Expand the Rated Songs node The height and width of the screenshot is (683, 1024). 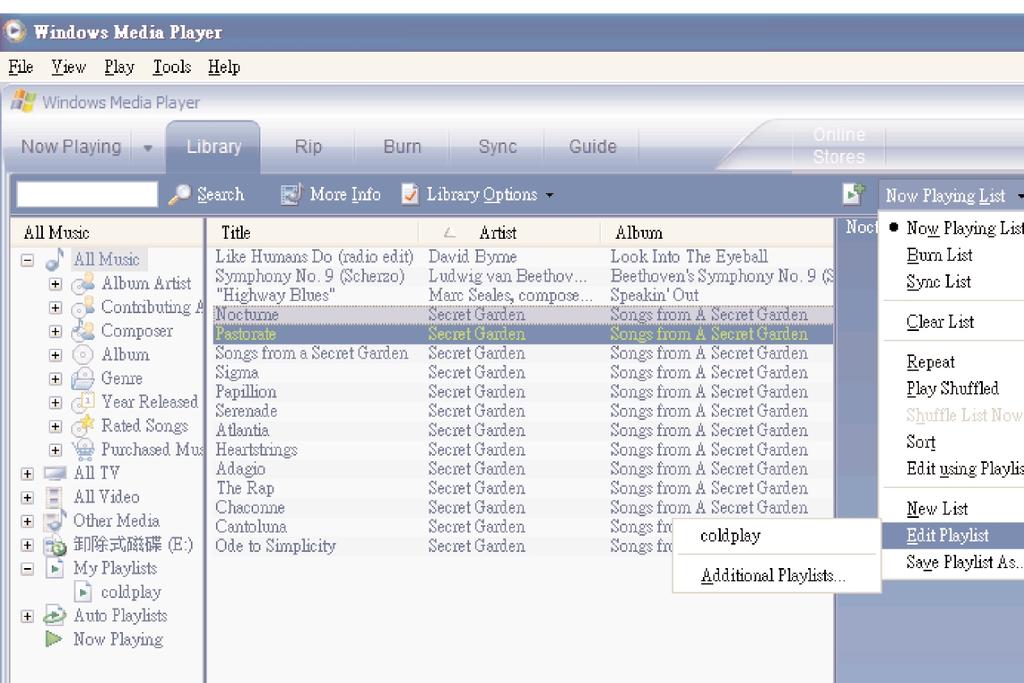56,426
